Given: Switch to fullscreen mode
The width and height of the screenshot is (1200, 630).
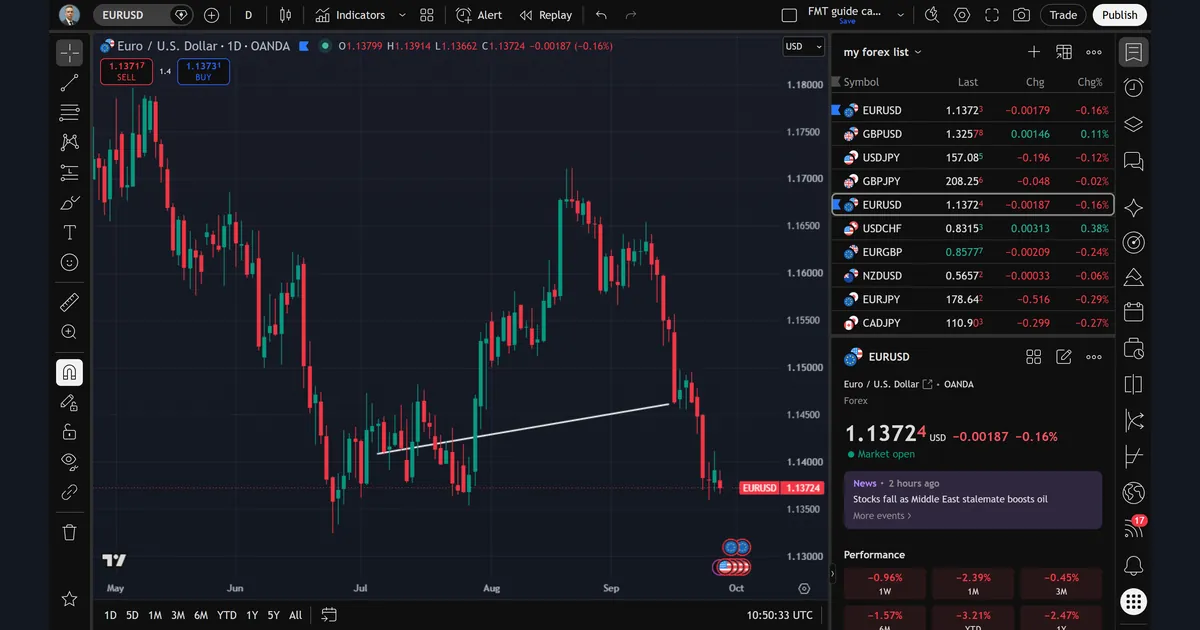Looking at the screenshot, I should click(991, 15).
